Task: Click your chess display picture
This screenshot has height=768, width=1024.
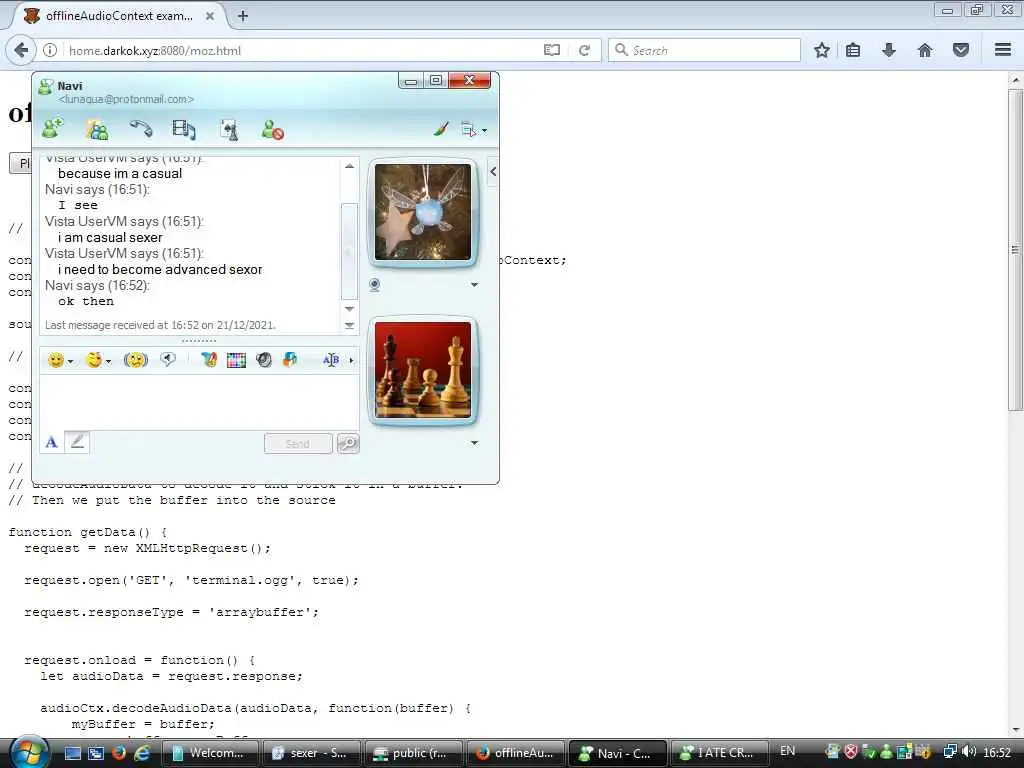Action: [x=423, y=370]
